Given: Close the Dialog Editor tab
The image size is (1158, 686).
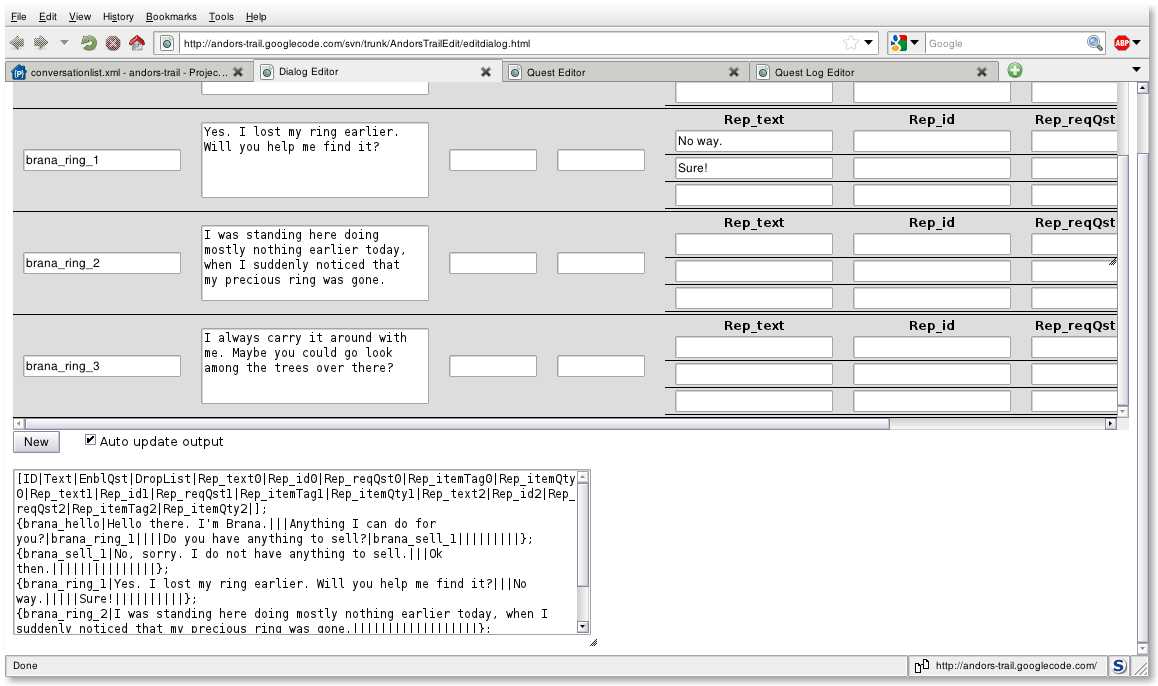Looking at the screenshot, I should pyautogui.click(x=485, y=72).
